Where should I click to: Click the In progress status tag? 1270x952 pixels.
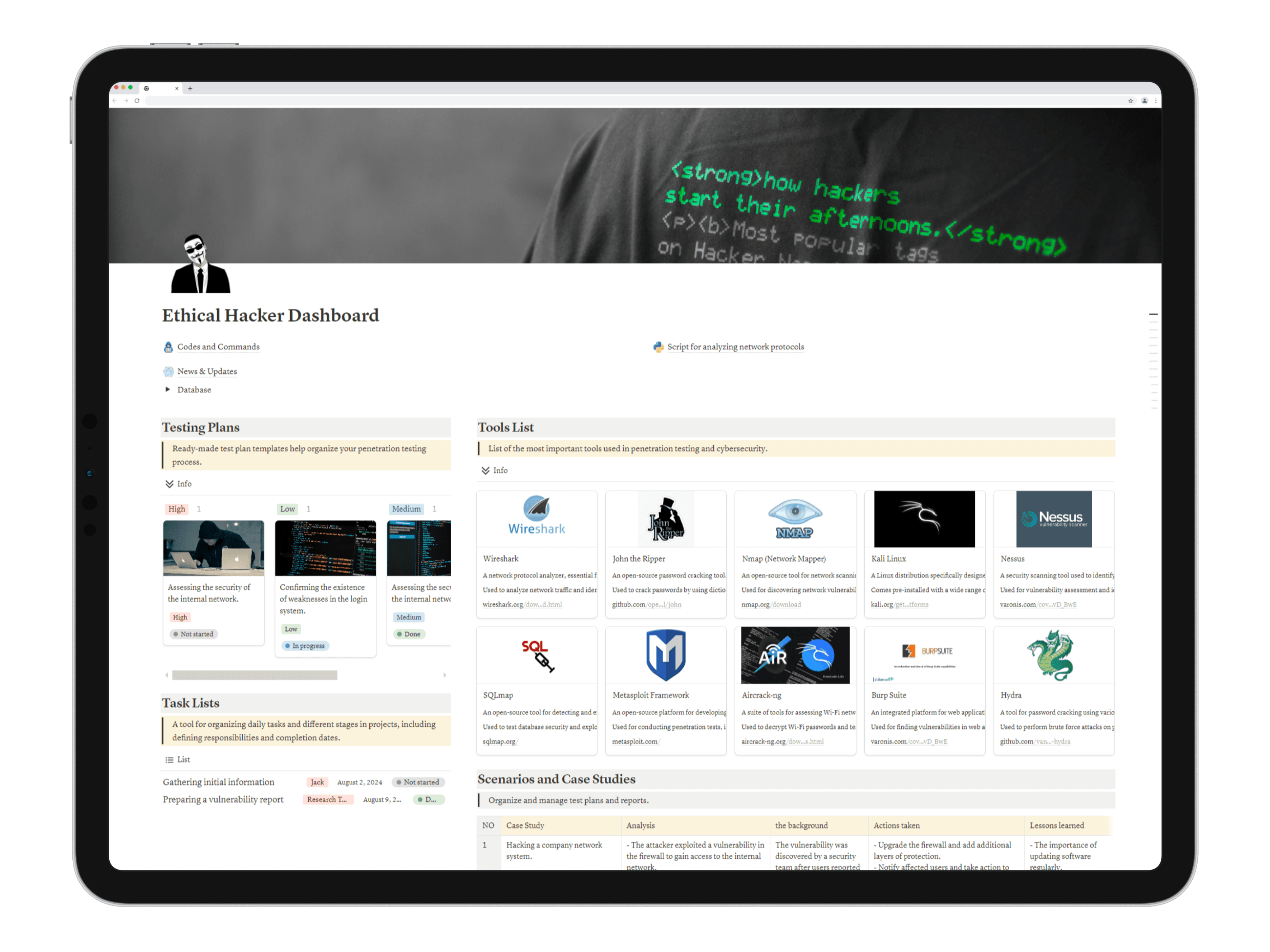tap(305, 646)
